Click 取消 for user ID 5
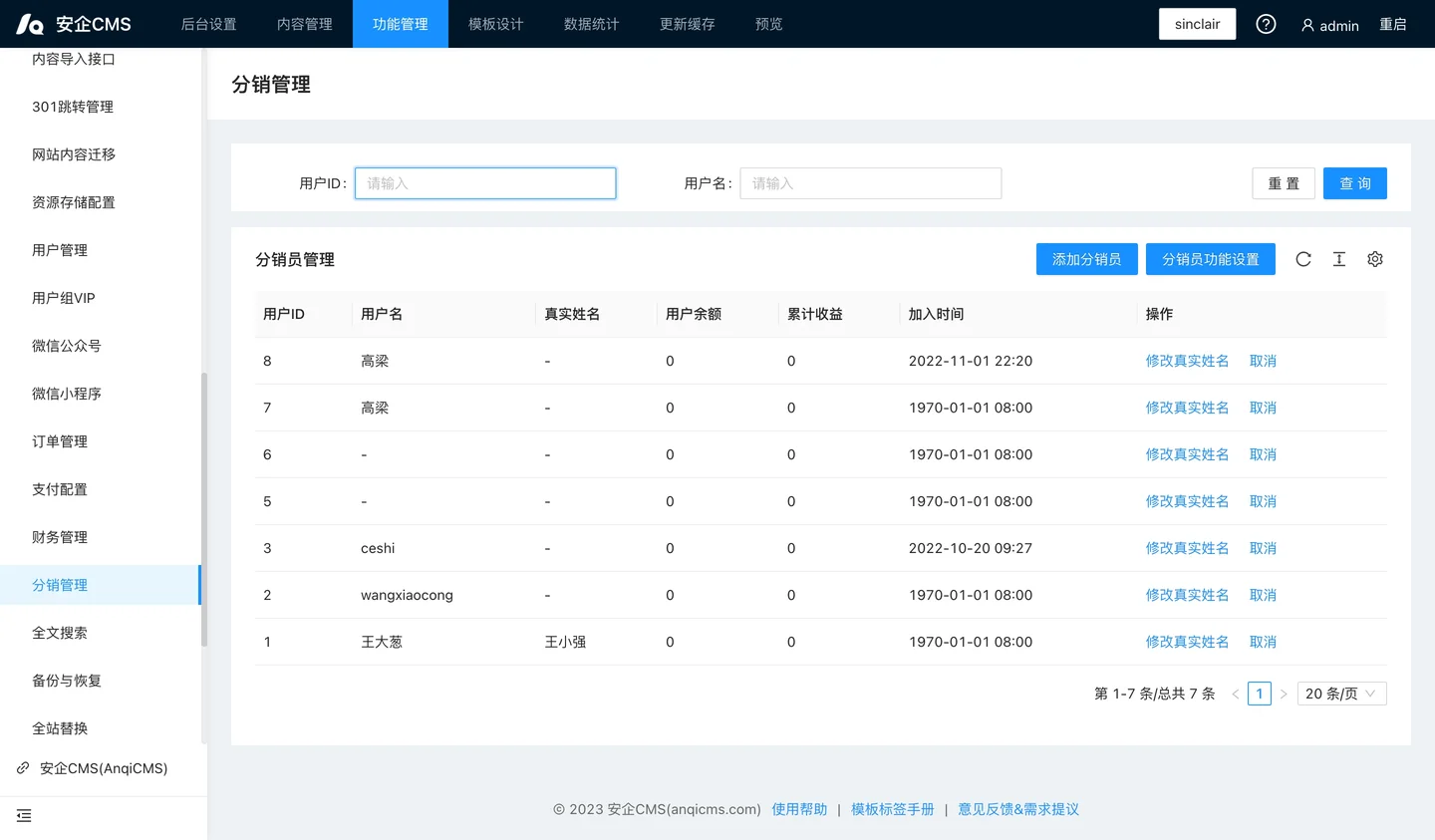This screenshot has height=840, width=1435. tap(1263, 501)
